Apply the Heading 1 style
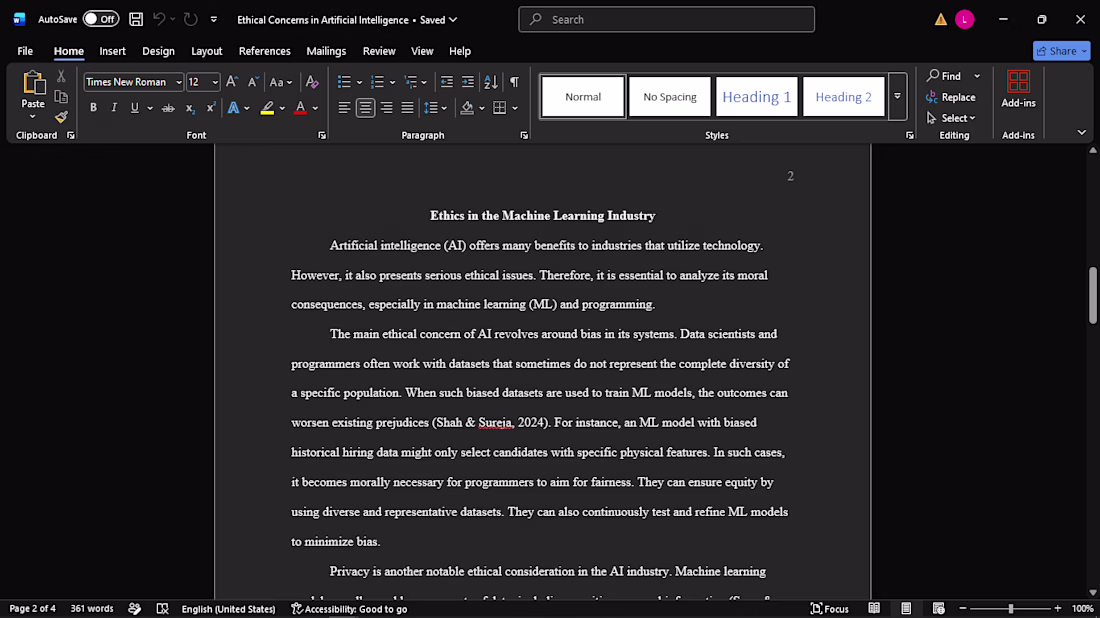1100x618 pixels. (x=756, y=97)
